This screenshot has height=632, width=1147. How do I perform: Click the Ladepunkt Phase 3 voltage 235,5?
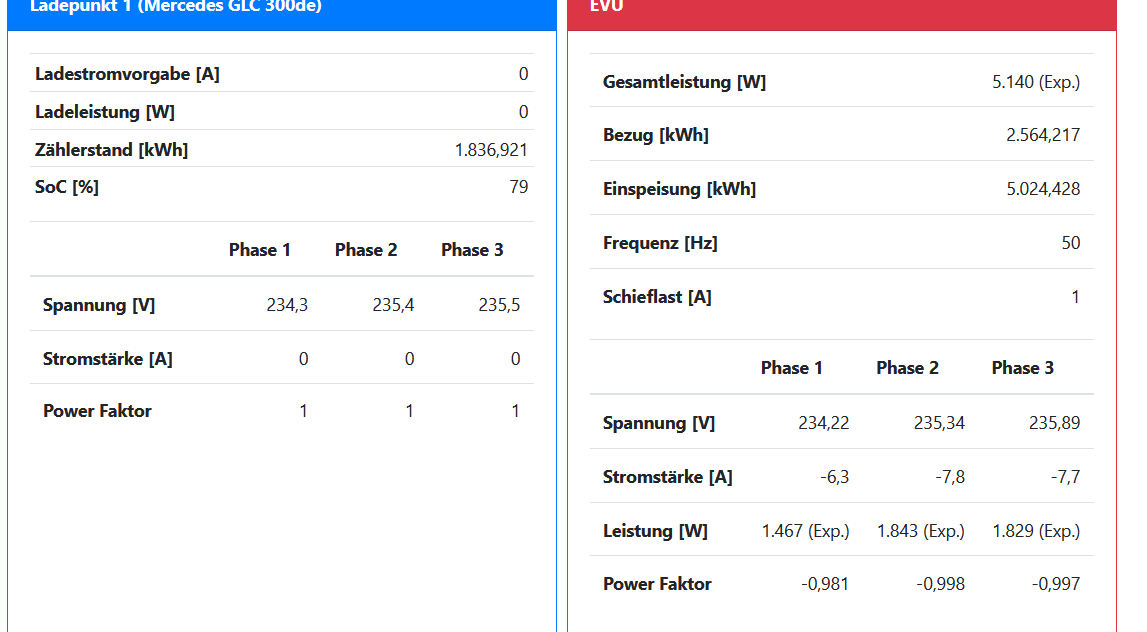[499, 305]
